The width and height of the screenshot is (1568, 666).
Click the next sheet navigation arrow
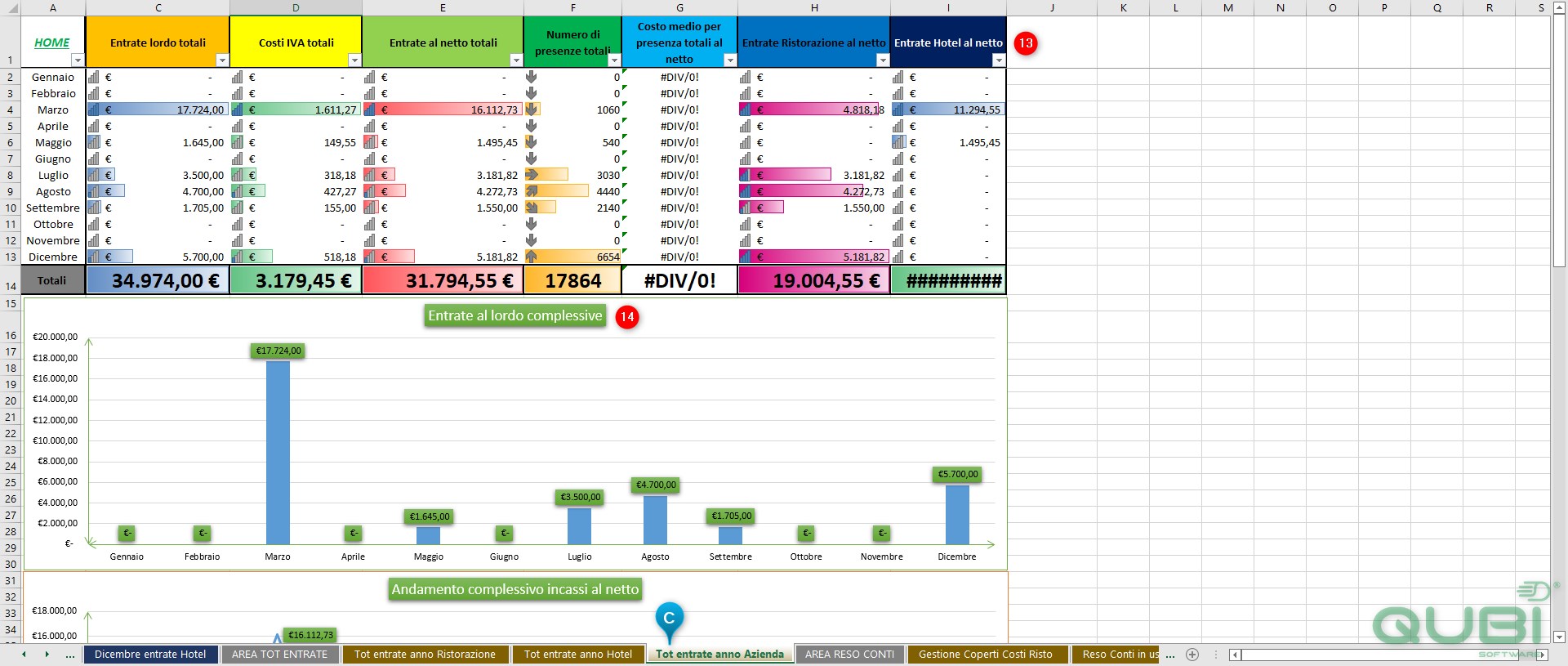click(47, 655)
